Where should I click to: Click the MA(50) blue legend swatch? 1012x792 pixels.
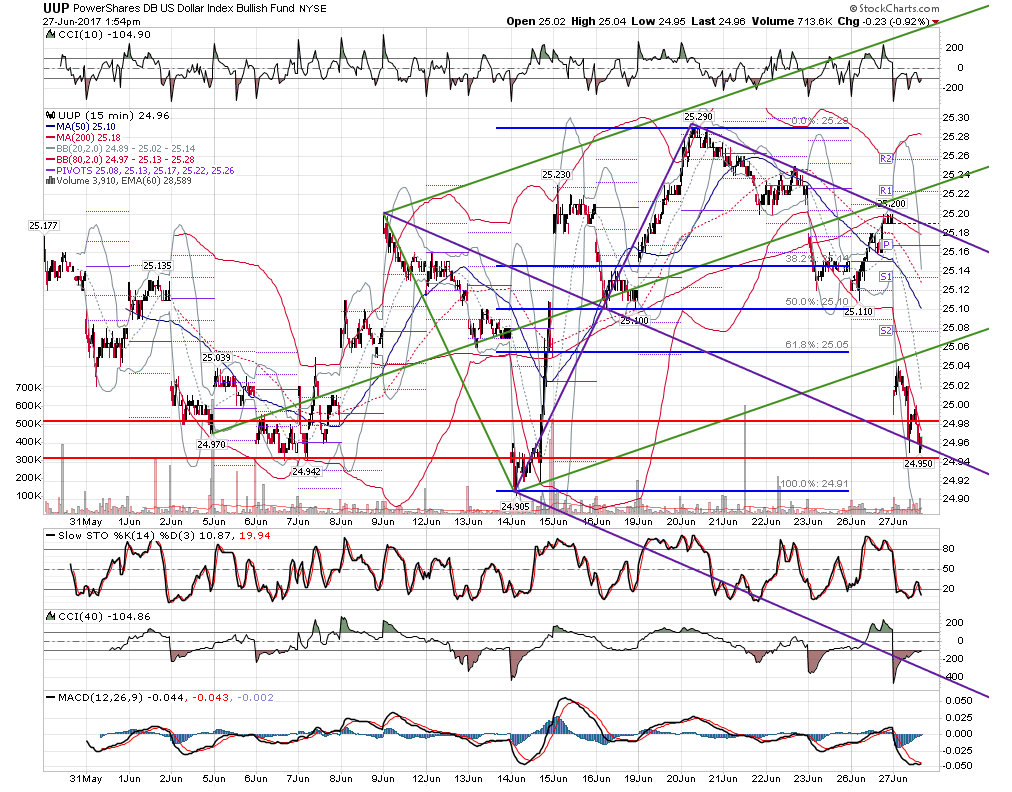pos(50,127)
